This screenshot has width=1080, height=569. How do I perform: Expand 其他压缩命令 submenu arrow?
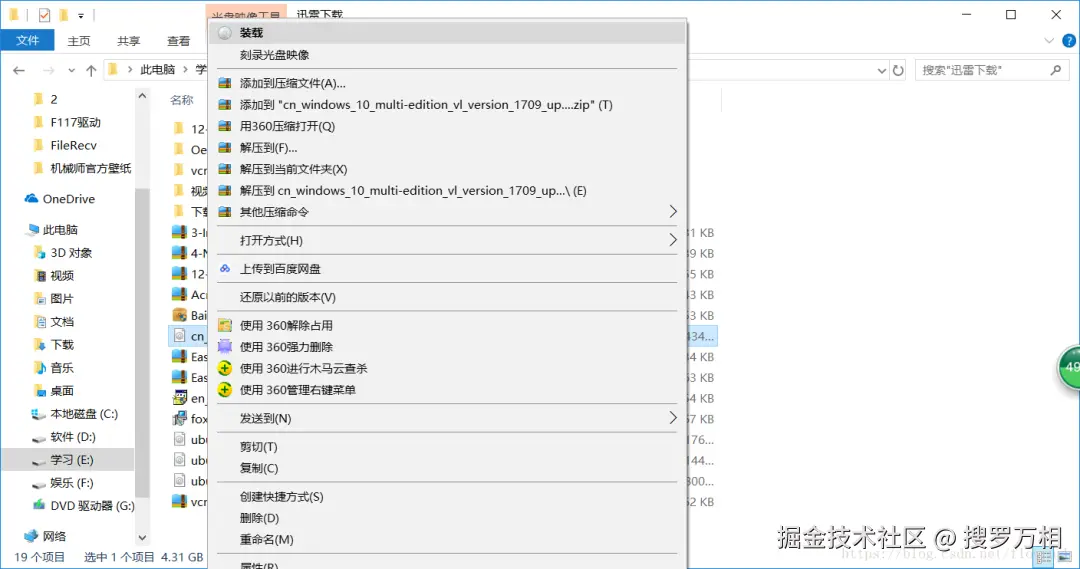pyautogui.click(x=673, y=211)
